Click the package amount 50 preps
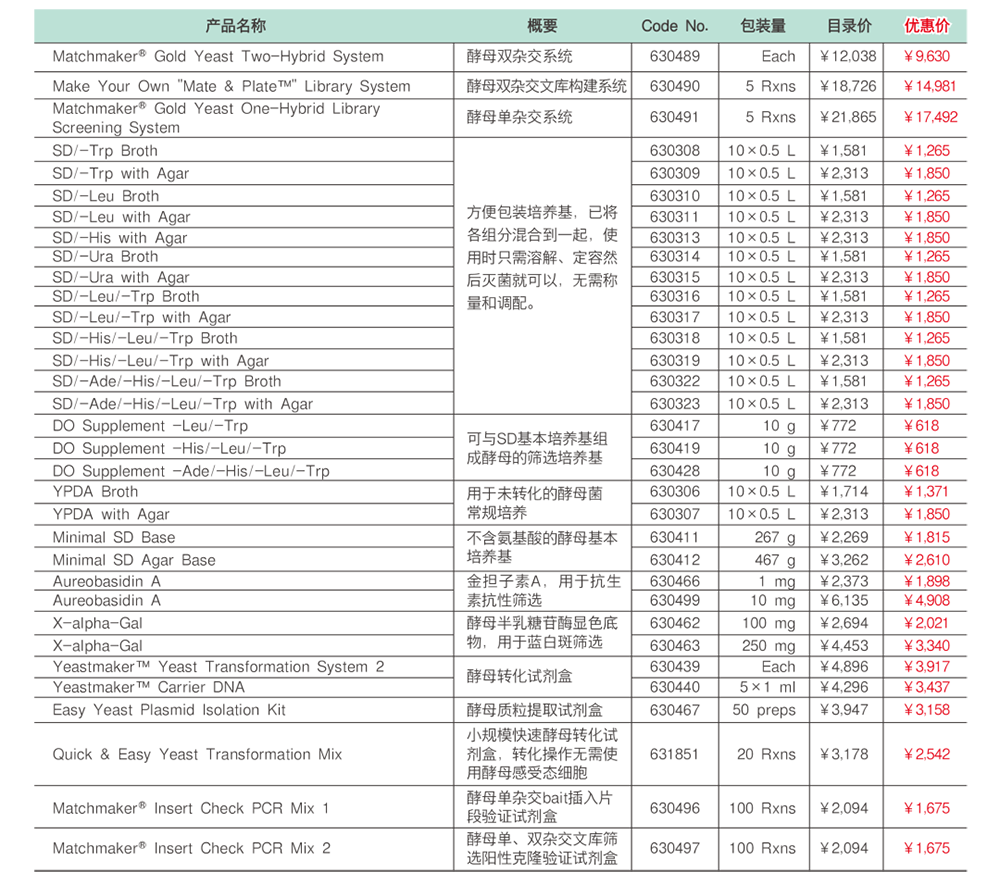The width and height of the screenshot is (1000, 885). point(763,710)
